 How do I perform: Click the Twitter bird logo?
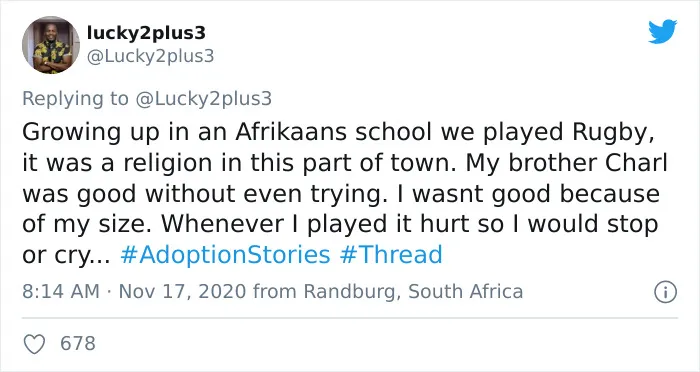(662, 31)
